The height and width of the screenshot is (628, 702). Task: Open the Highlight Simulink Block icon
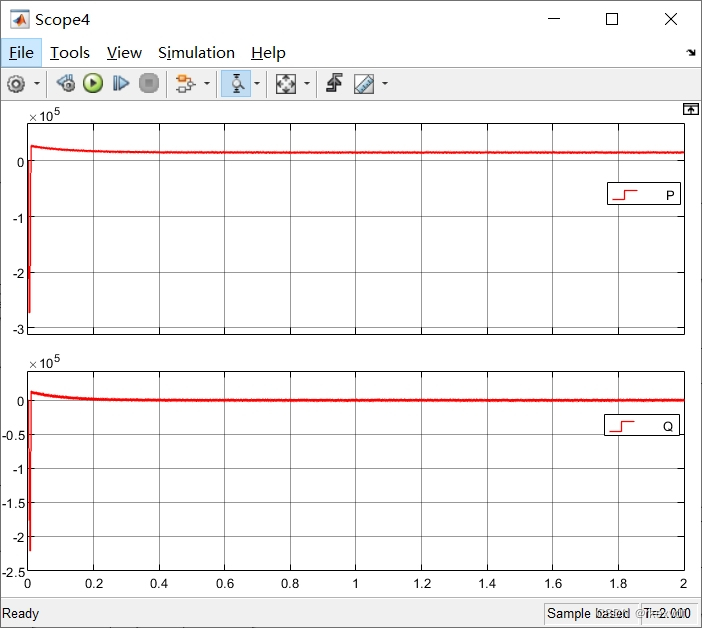click(185, 84)
